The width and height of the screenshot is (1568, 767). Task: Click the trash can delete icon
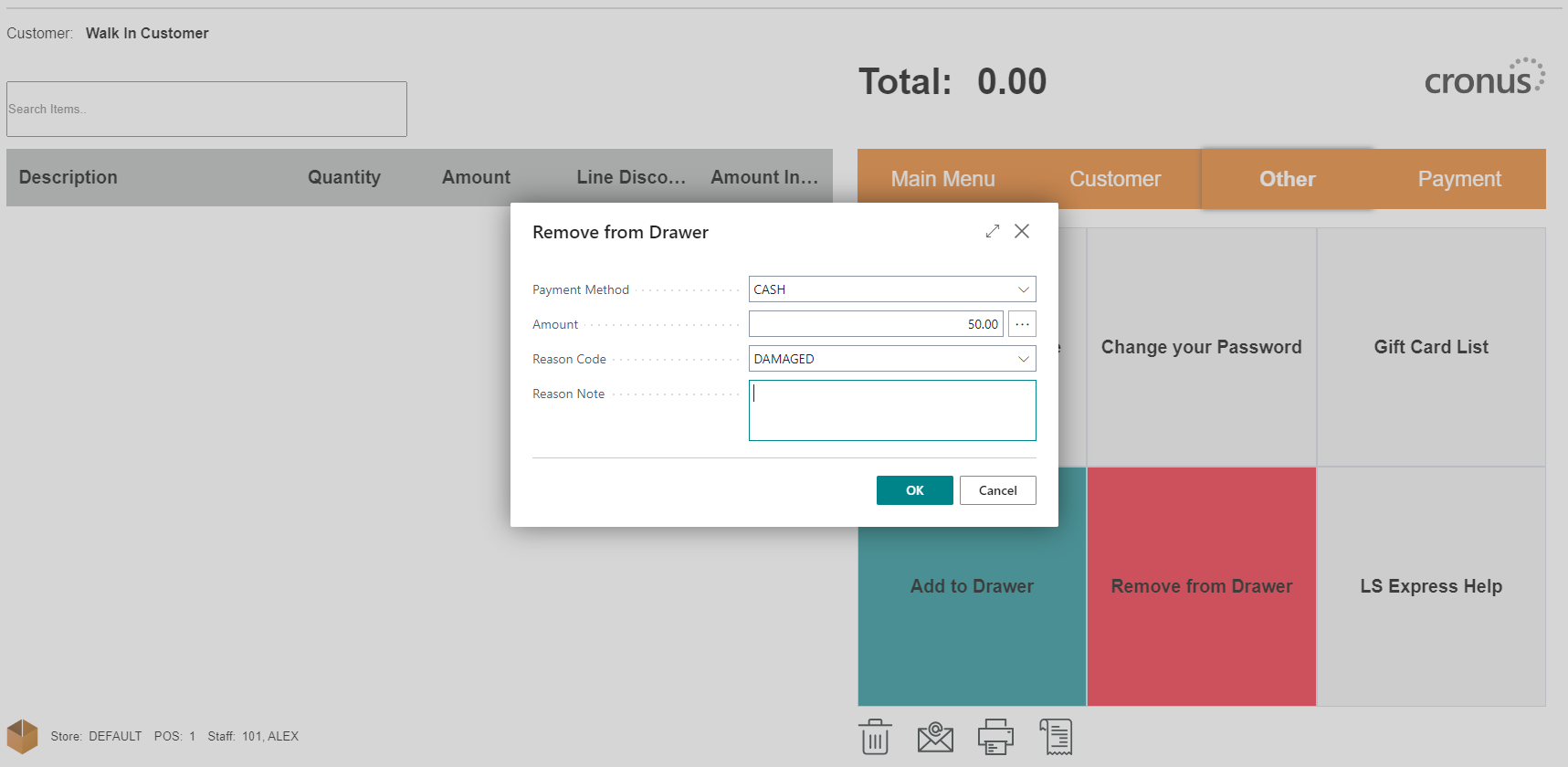point(874,737)
